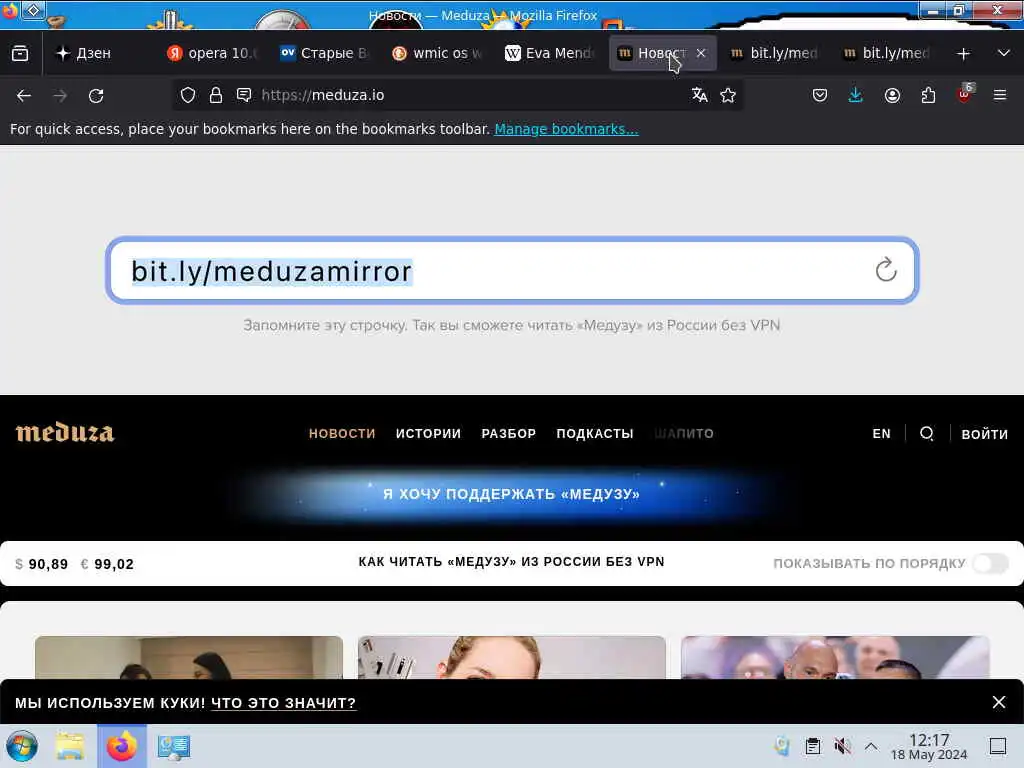Open the Новости section
Viewport: 1024px width, 768px height.
342,434
